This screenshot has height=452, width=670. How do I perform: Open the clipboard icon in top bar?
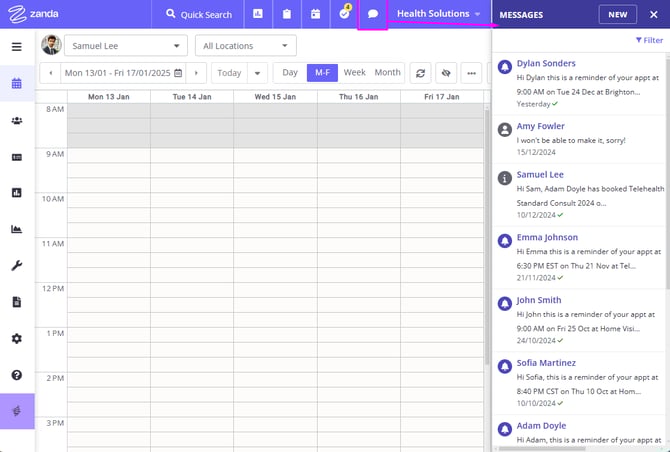286,15
